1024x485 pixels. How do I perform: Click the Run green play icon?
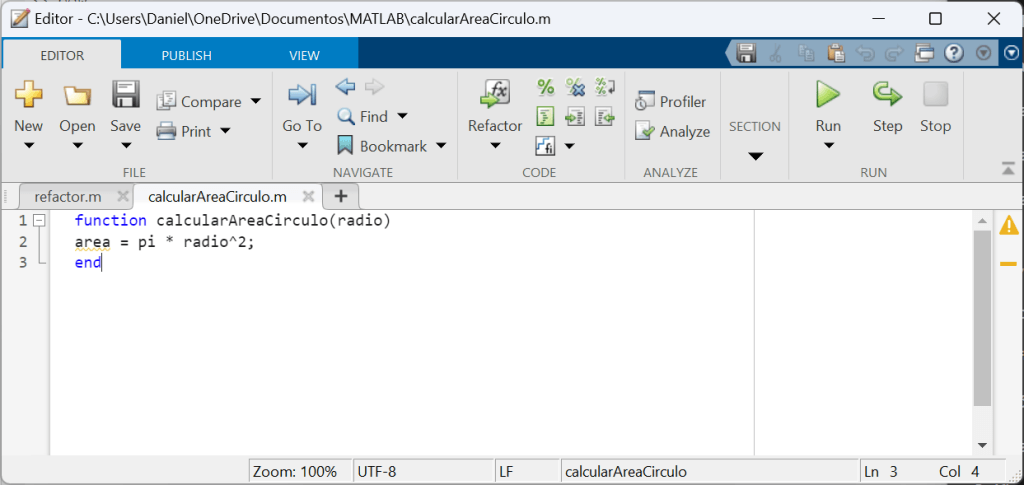[x=827, y=95]
